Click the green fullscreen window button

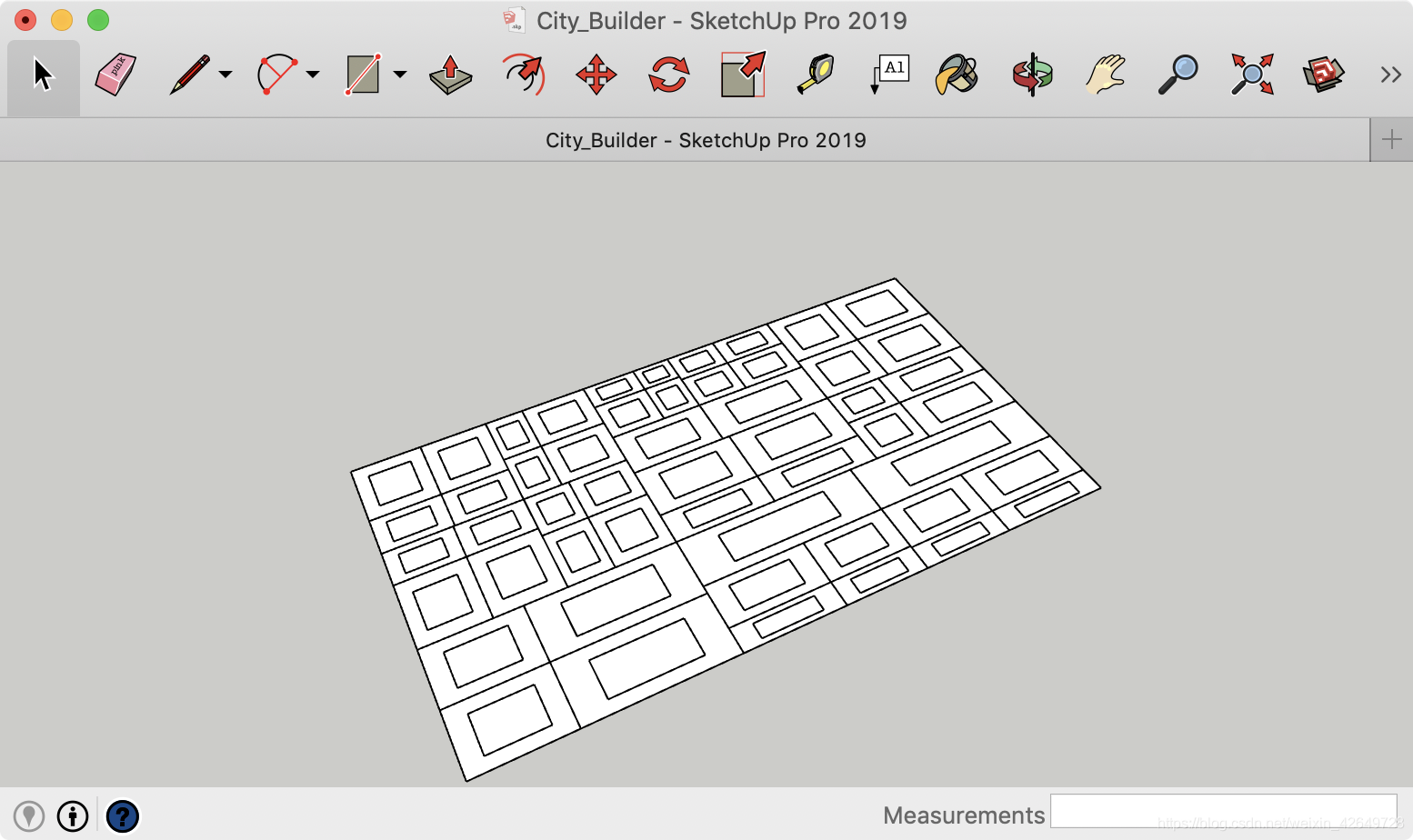click(x=98, y=19)
